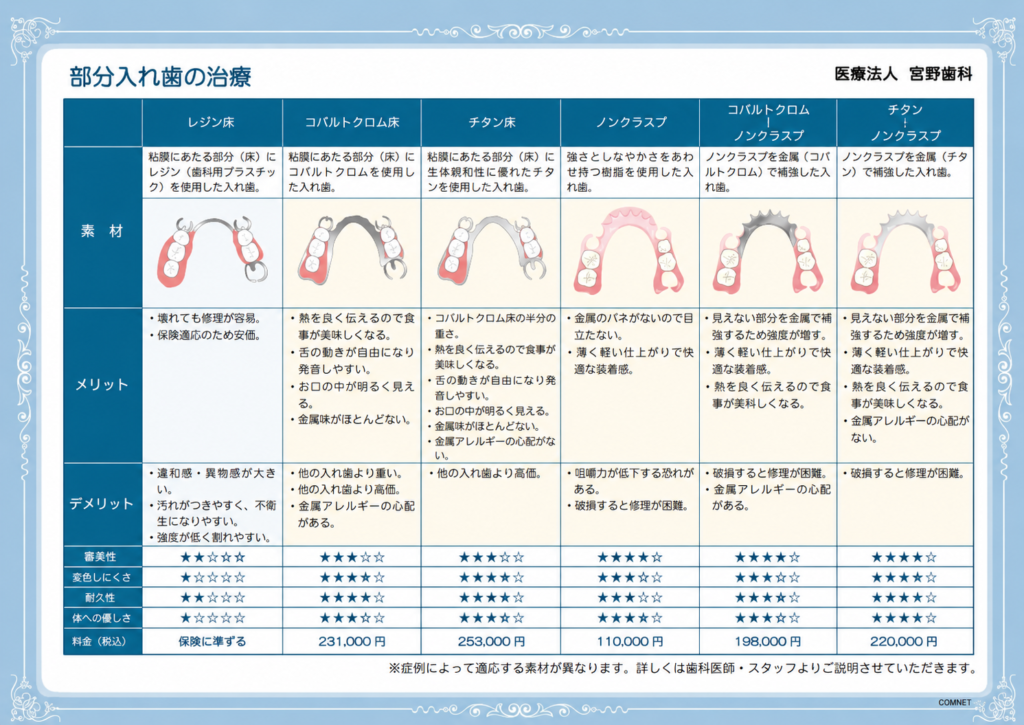
Task: Click the COMNET logo text
Action: pyautogui.click(x=954, y=702)
